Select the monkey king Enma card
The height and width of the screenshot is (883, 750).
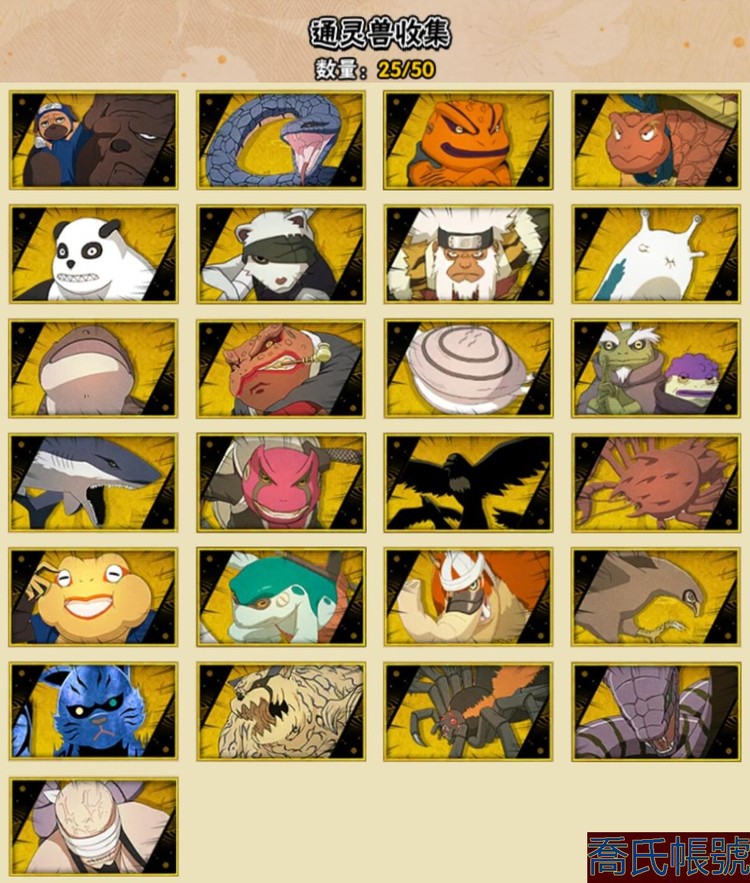coord(468,254)
